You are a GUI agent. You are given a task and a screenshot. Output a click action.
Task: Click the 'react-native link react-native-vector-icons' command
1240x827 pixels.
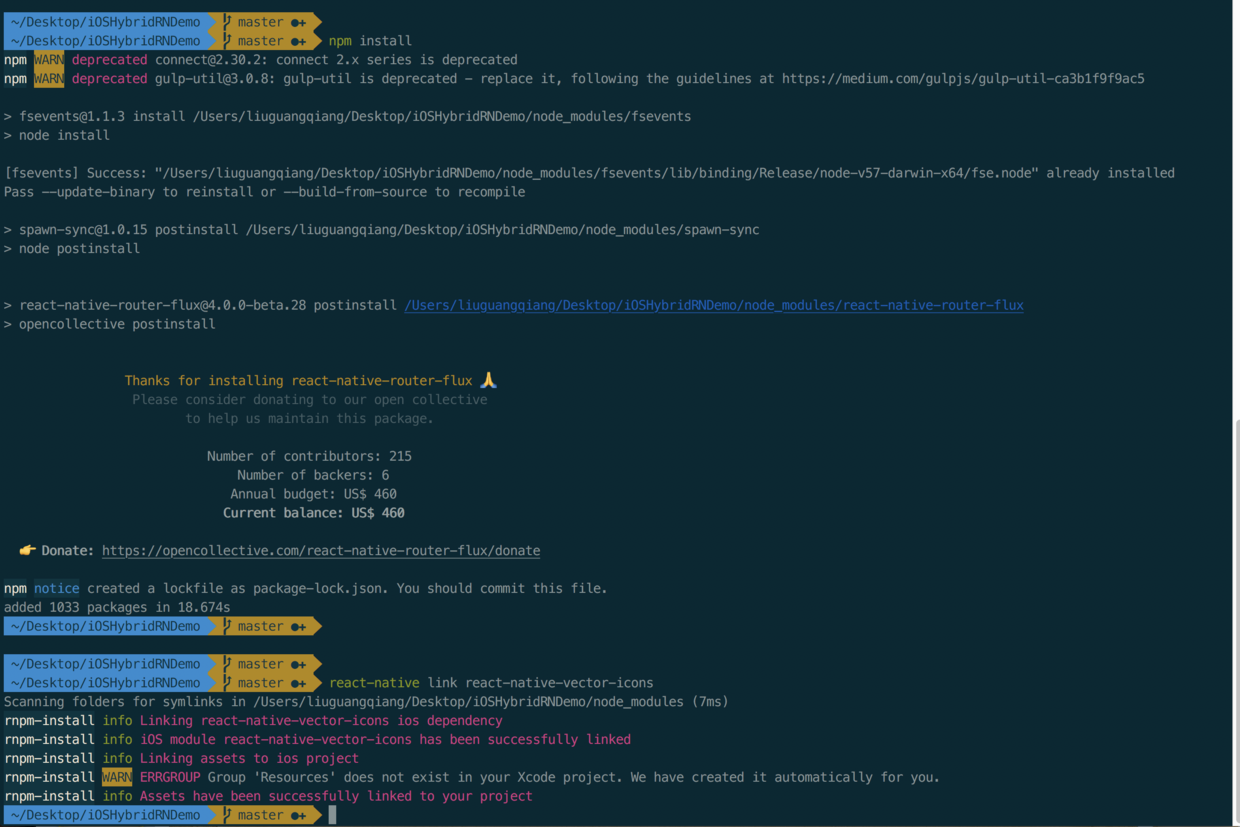(x=491, y=683)
